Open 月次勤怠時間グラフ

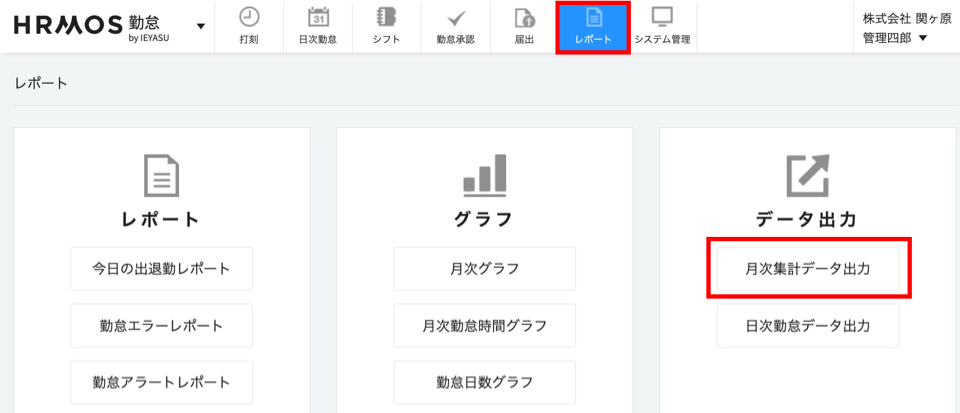(484, 325)
